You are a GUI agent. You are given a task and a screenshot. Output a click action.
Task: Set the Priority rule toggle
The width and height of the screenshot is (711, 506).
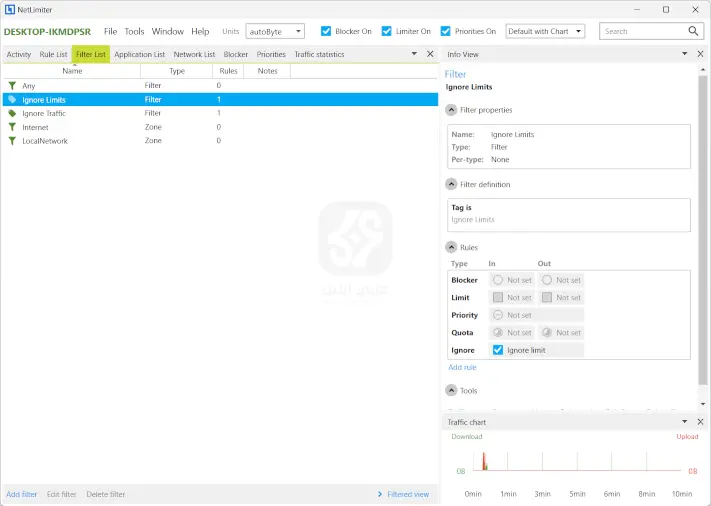point(498,315)
